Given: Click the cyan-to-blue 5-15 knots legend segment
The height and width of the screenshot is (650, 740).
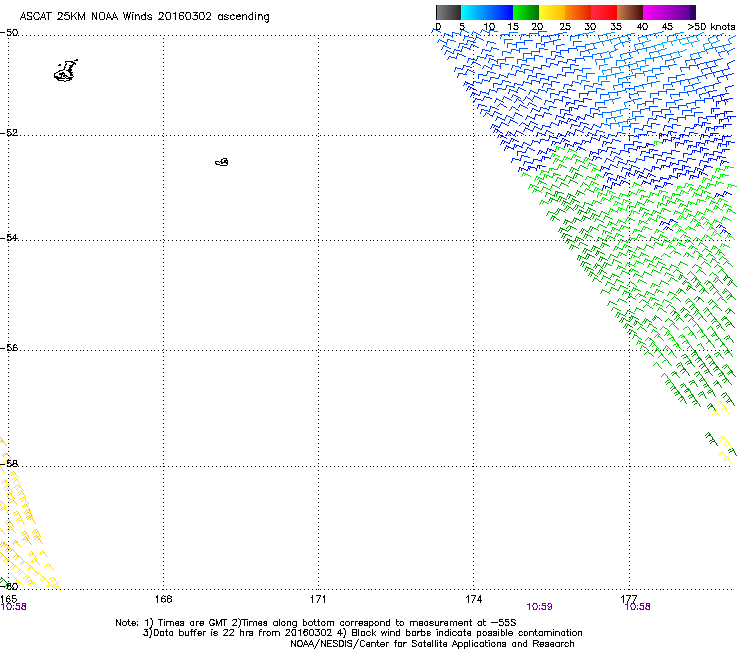Looking at the screenshot, I should click(487, 12).
